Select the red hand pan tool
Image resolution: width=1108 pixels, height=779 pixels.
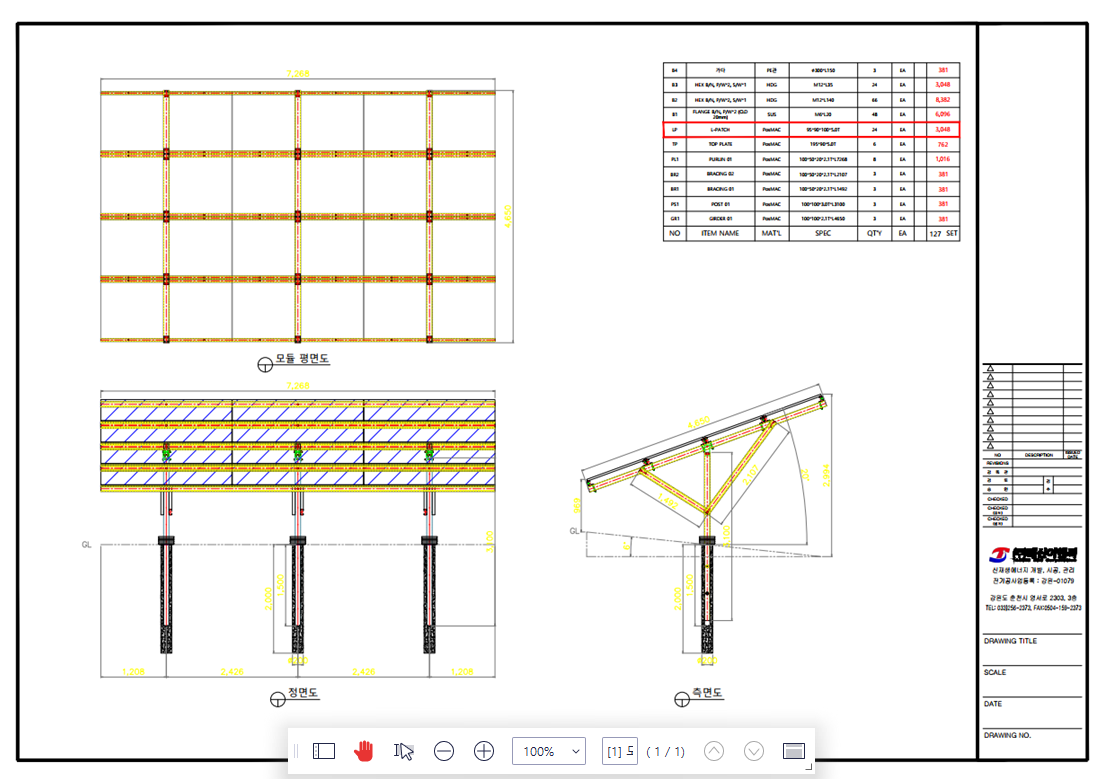click(363, 751)
